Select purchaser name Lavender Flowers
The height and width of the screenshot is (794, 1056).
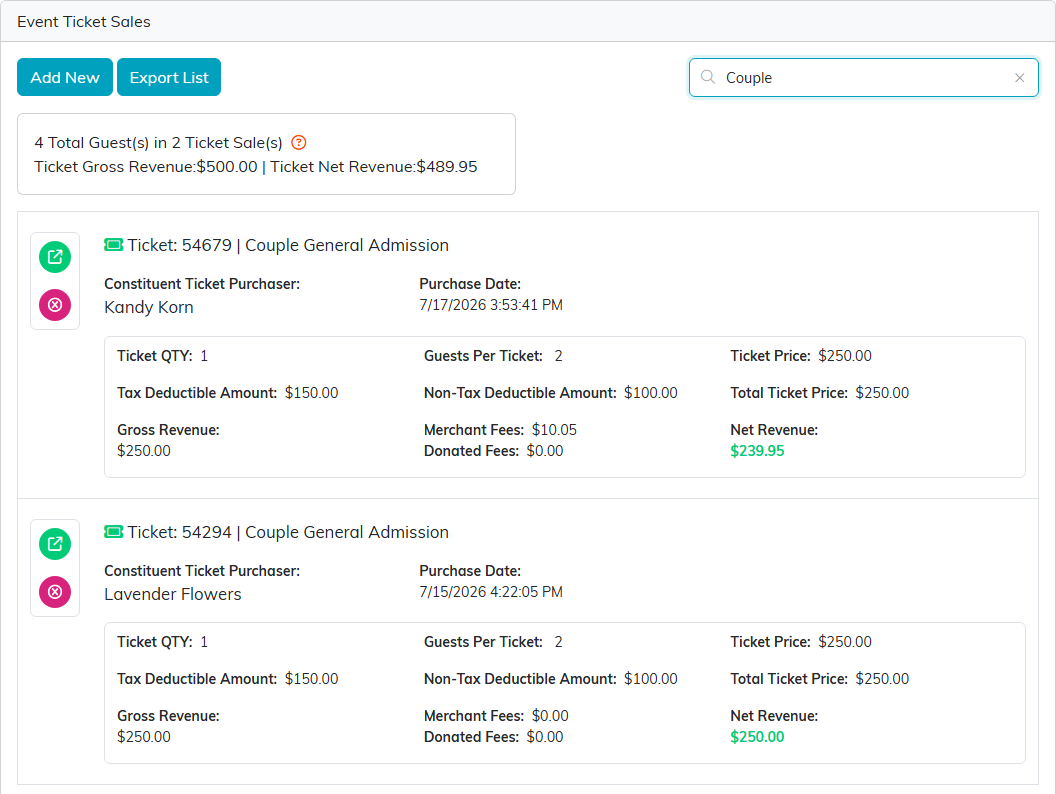[x=172, y=594]
